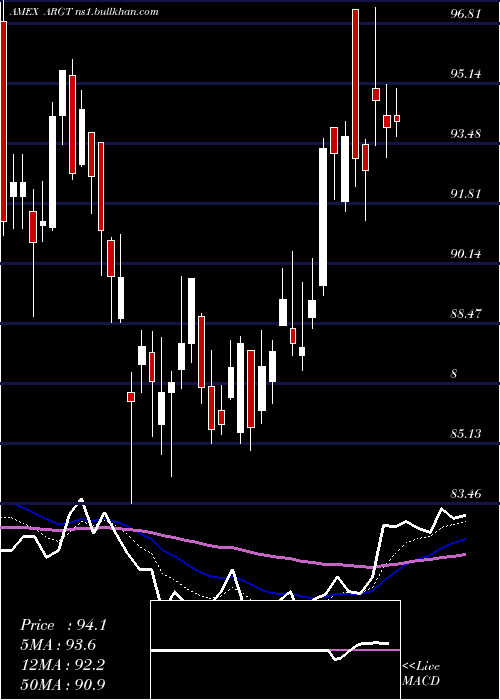Click the 50MA : 90.9 readout
Viewport: 500px width, 700px height.
point(62,684)
